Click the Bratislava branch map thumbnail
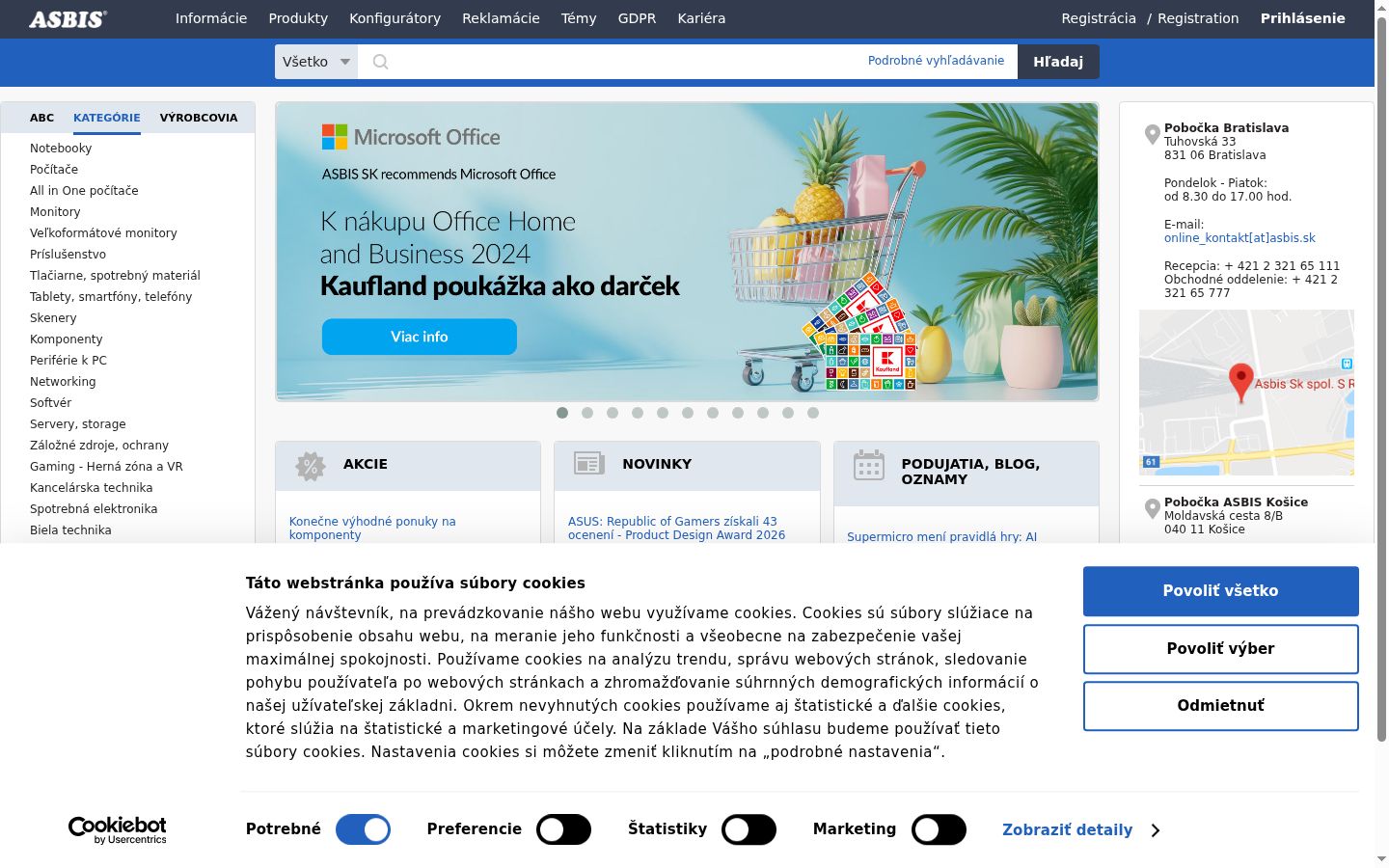This screenshot has height=868, width=1389. pos(1246,393)
